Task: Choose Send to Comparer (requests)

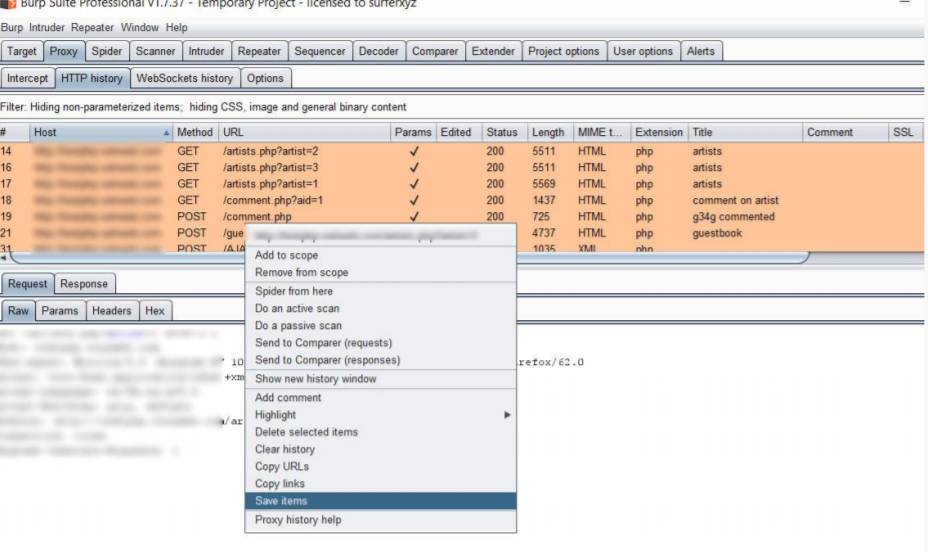Action: 381,343
